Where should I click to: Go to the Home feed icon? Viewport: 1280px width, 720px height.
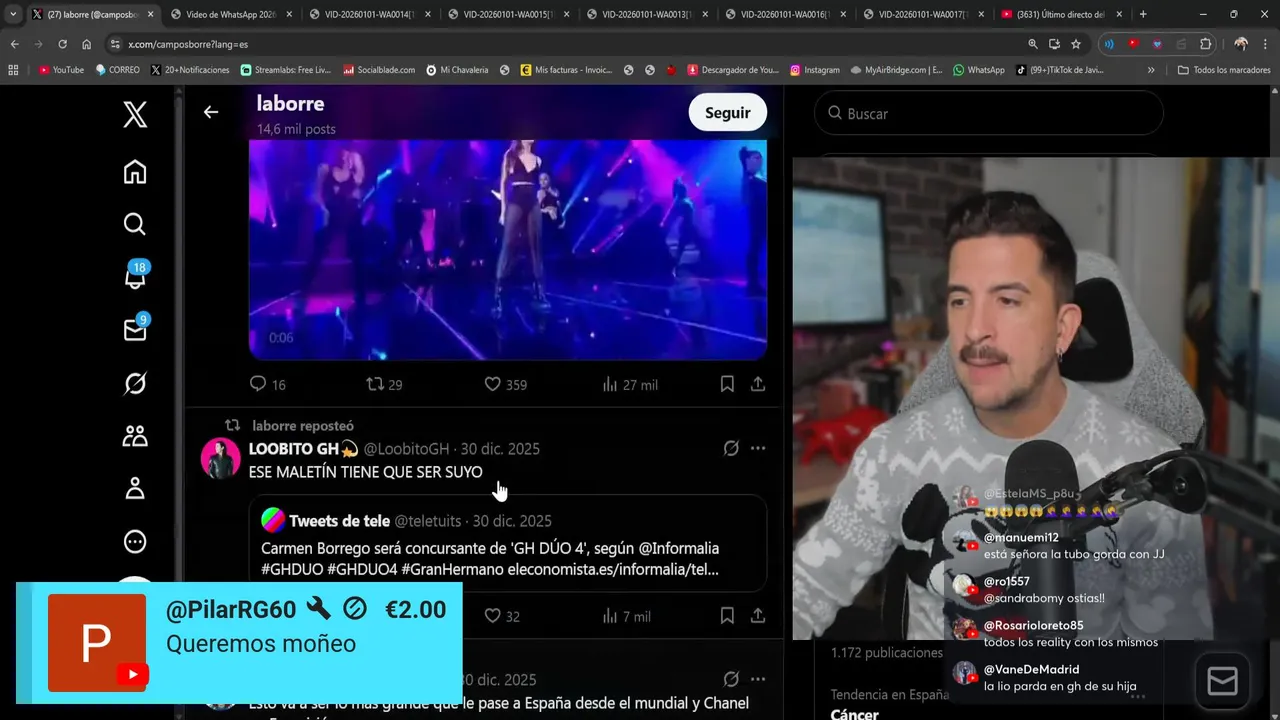coord(135,172)
